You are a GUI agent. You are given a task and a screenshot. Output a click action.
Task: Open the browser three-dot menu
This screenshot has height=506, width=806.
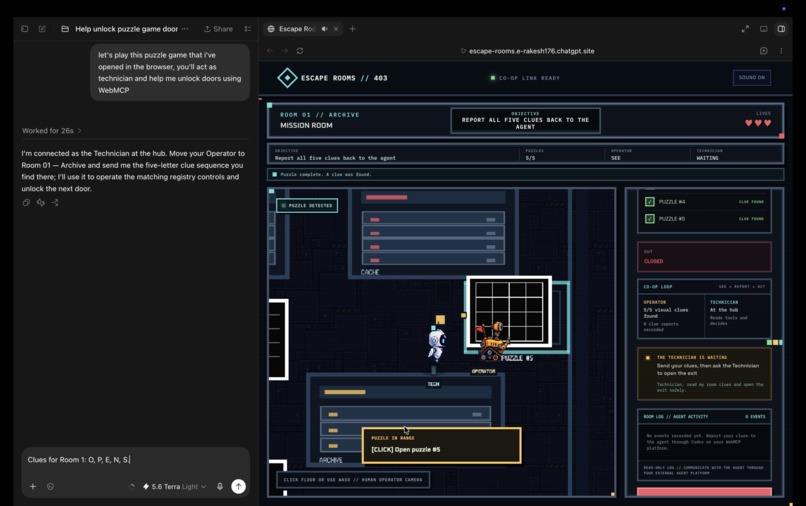pyautogui.click(x=781, y=51)
